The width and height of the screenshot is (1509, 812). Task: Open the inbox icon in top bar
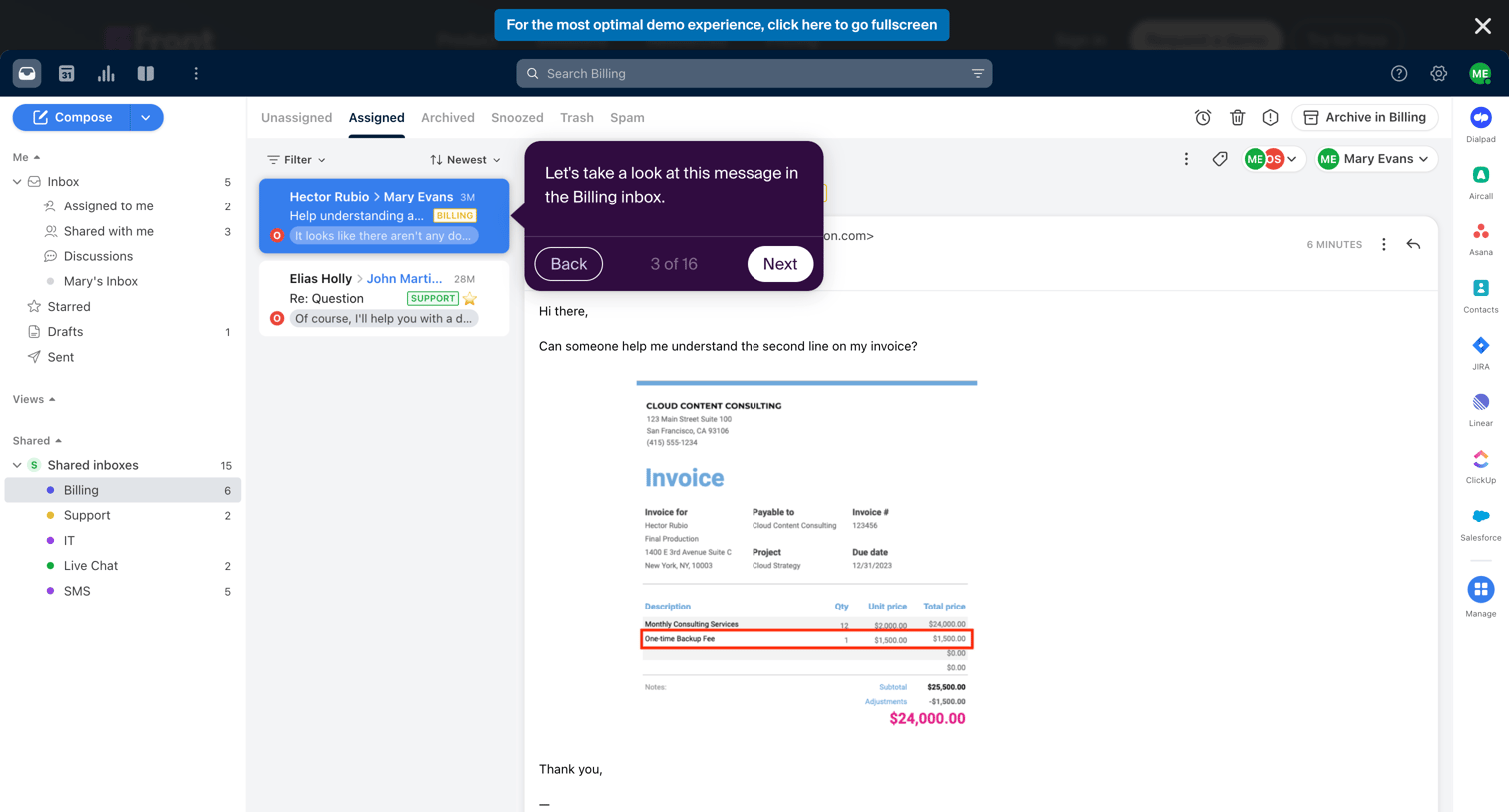tap(27, 73)
